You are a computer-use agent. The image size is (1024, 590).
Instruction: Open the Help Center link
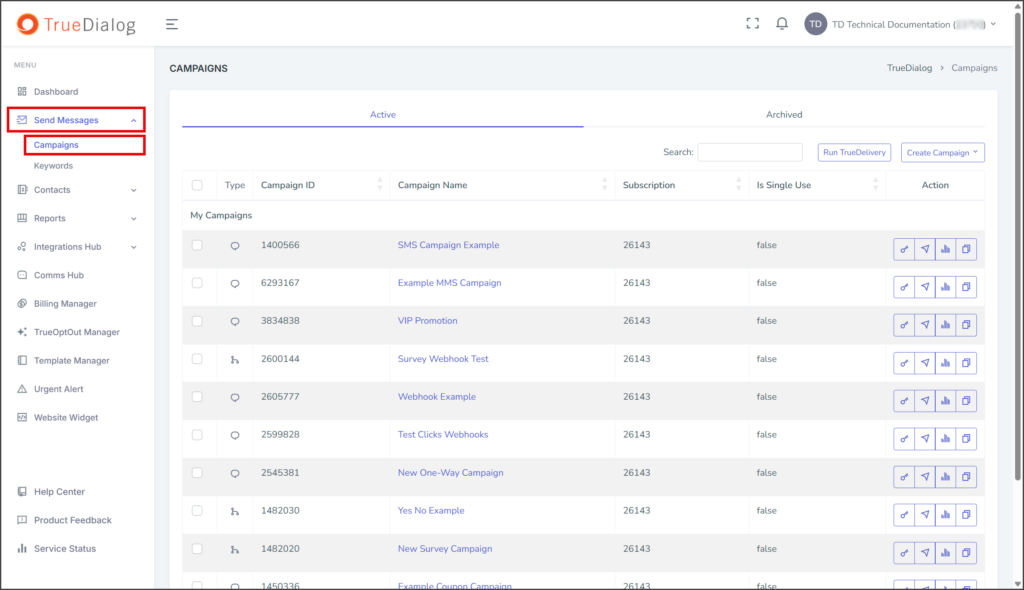click(x=59, y=491)
